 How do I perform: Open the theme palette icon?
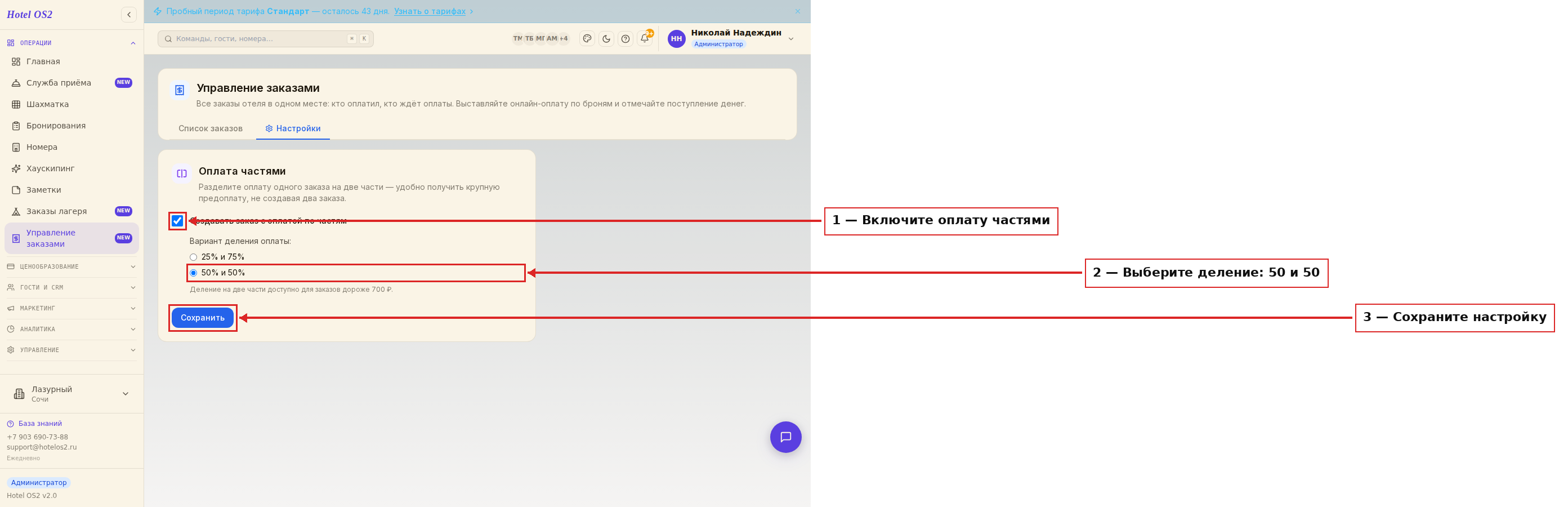click(587, 38)
